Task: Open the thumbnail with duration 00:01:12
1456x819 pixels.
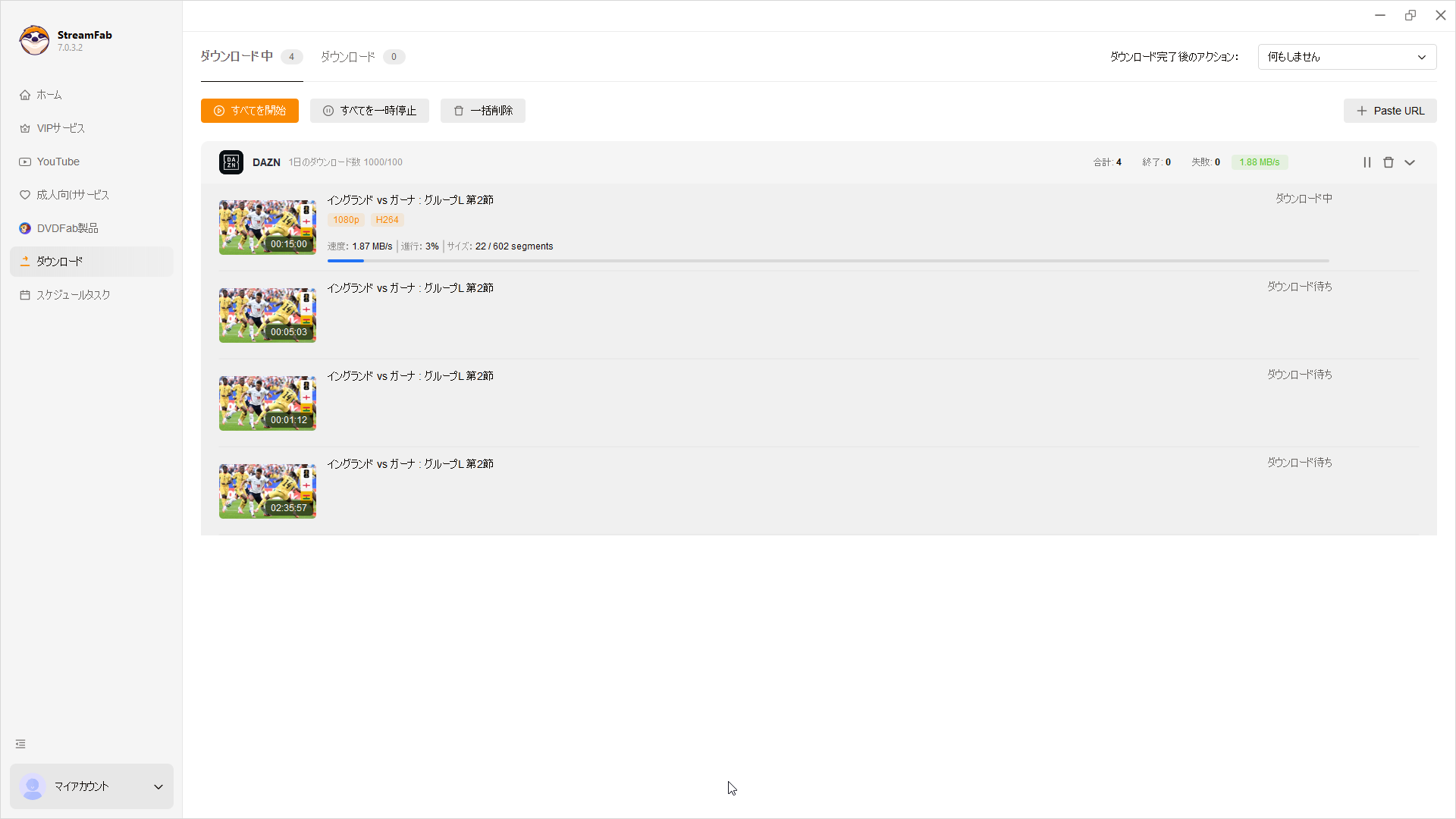Action: [268, 403]
